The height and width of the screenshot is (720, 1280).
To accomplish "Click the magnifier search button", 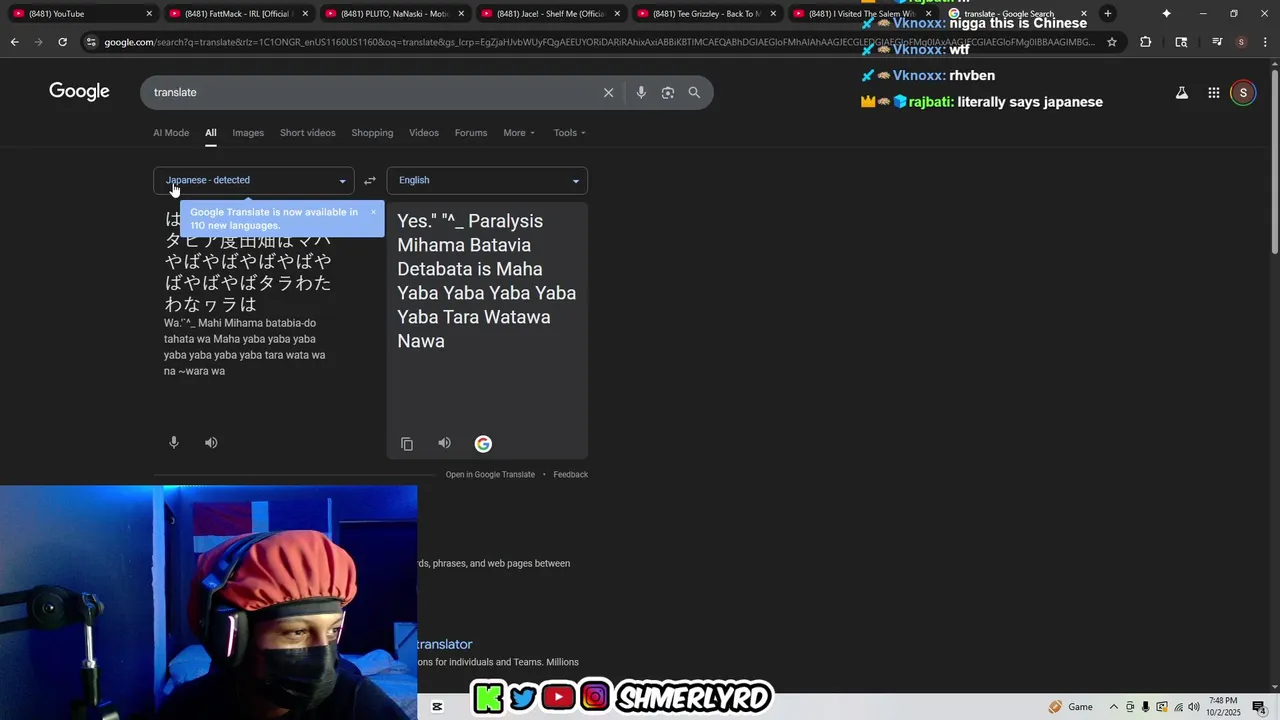I will click(x=694, y=92).
